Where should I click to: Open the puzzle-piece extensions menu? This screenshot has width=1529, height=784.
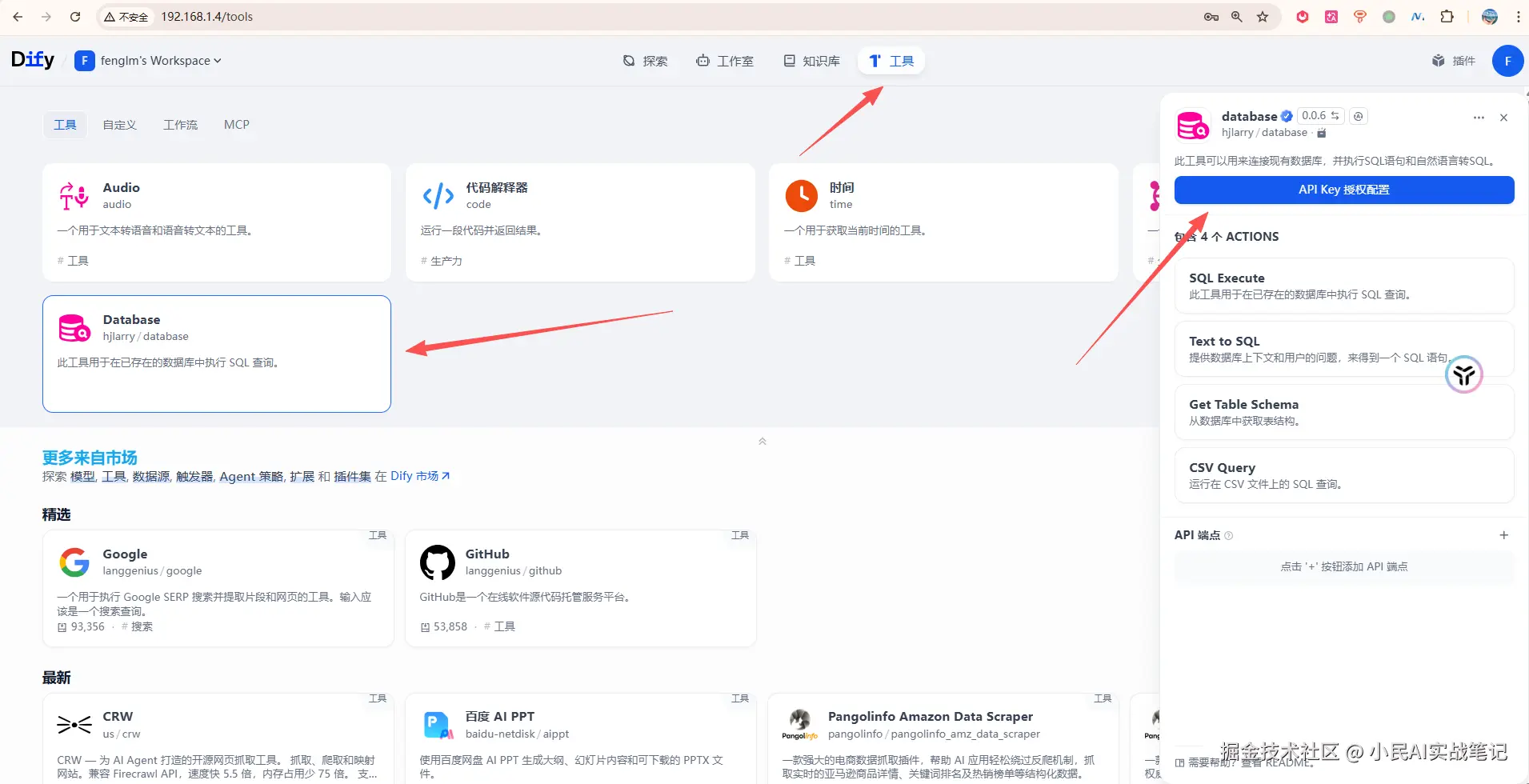tap(1447, 17)
